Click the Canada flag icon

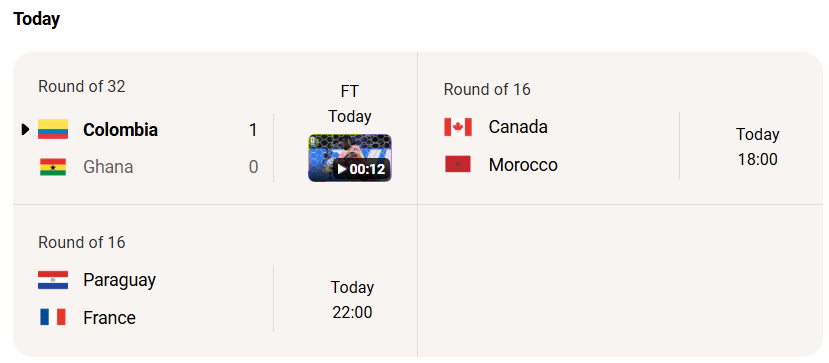click(x=458, y=127)
